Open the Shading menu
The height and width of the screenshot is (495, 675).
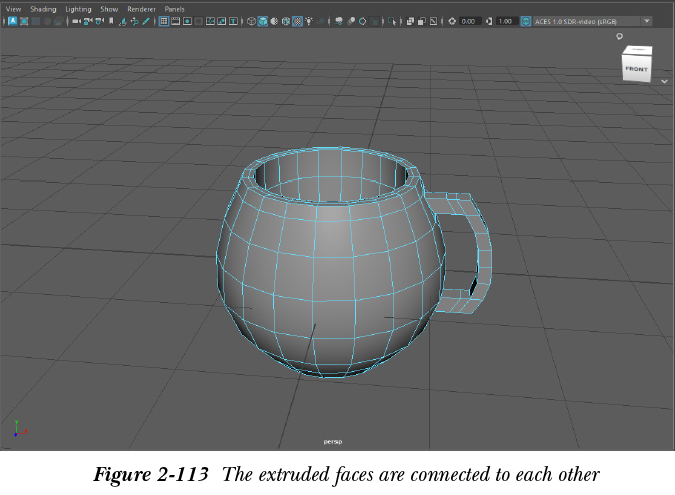point(43,9)
